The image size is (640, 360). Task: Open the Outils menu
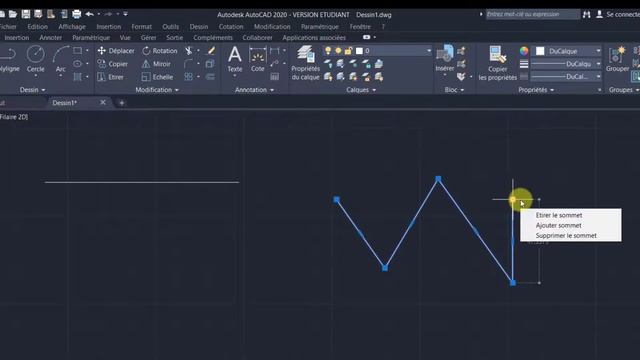[170, 27]
